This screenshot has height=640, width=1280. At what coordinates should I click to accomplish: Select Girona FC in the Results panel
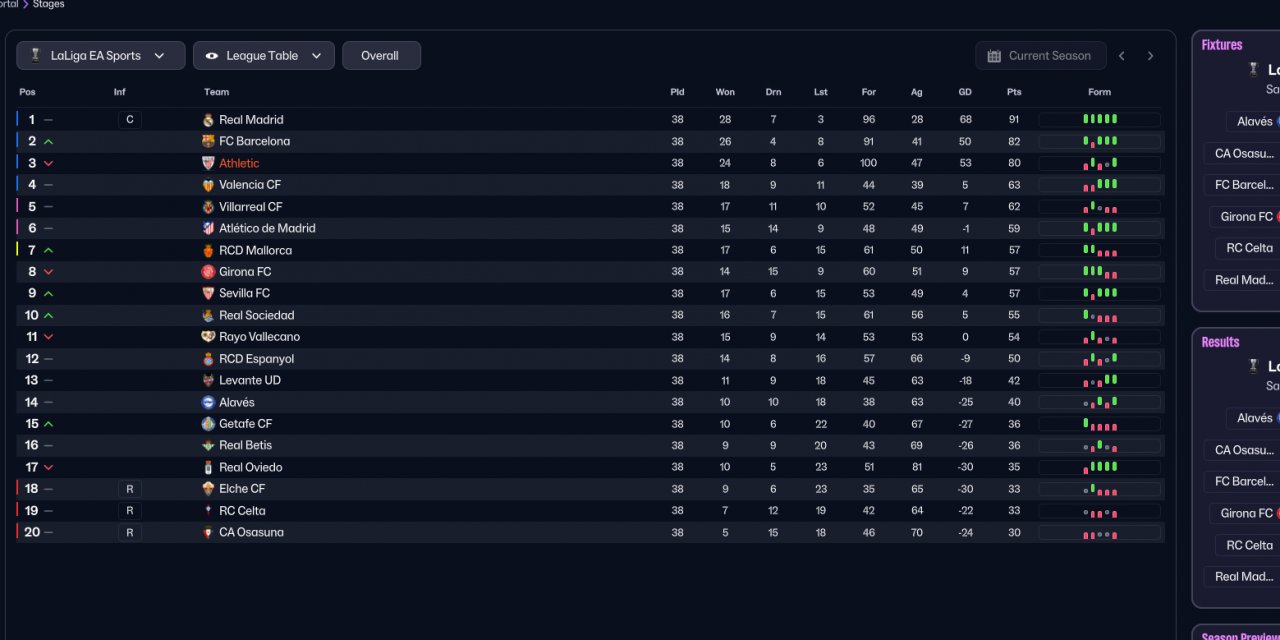point(1245,514)
